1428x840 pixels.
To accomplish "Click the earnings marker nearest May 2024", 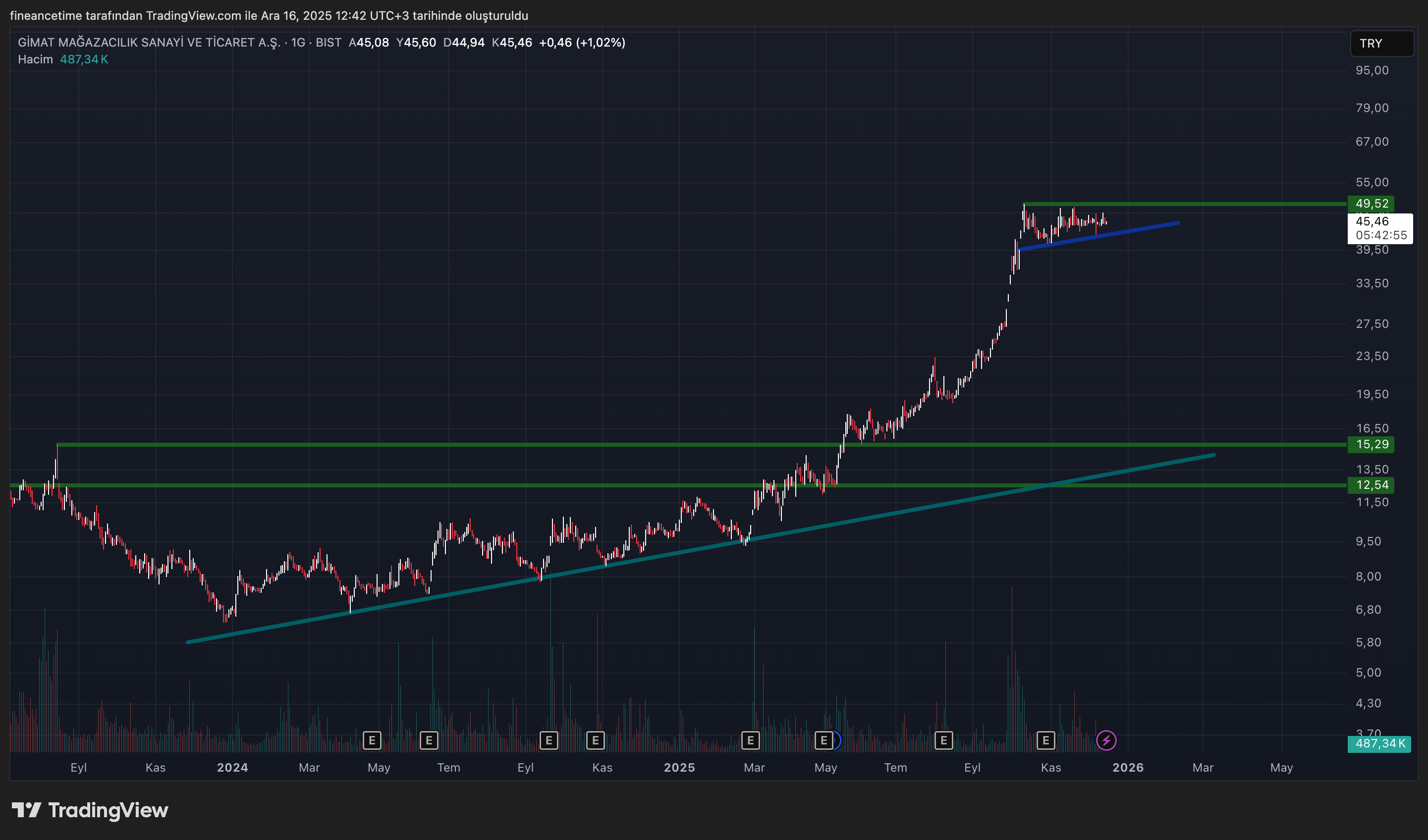I will point(372,740).
